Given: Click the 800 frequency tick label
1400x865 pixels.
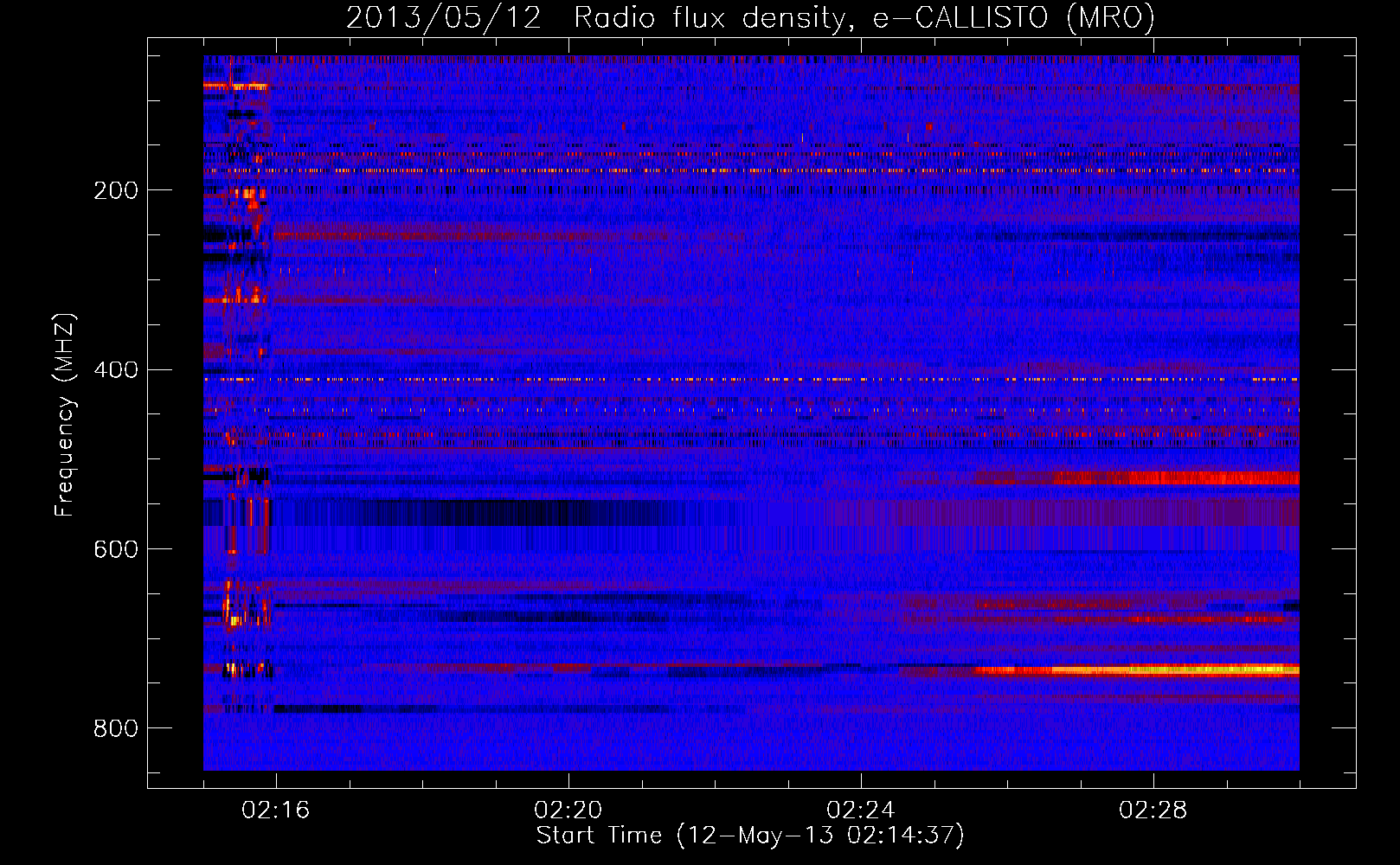Looking at the screenshot, I should click(x=116, y=728).
